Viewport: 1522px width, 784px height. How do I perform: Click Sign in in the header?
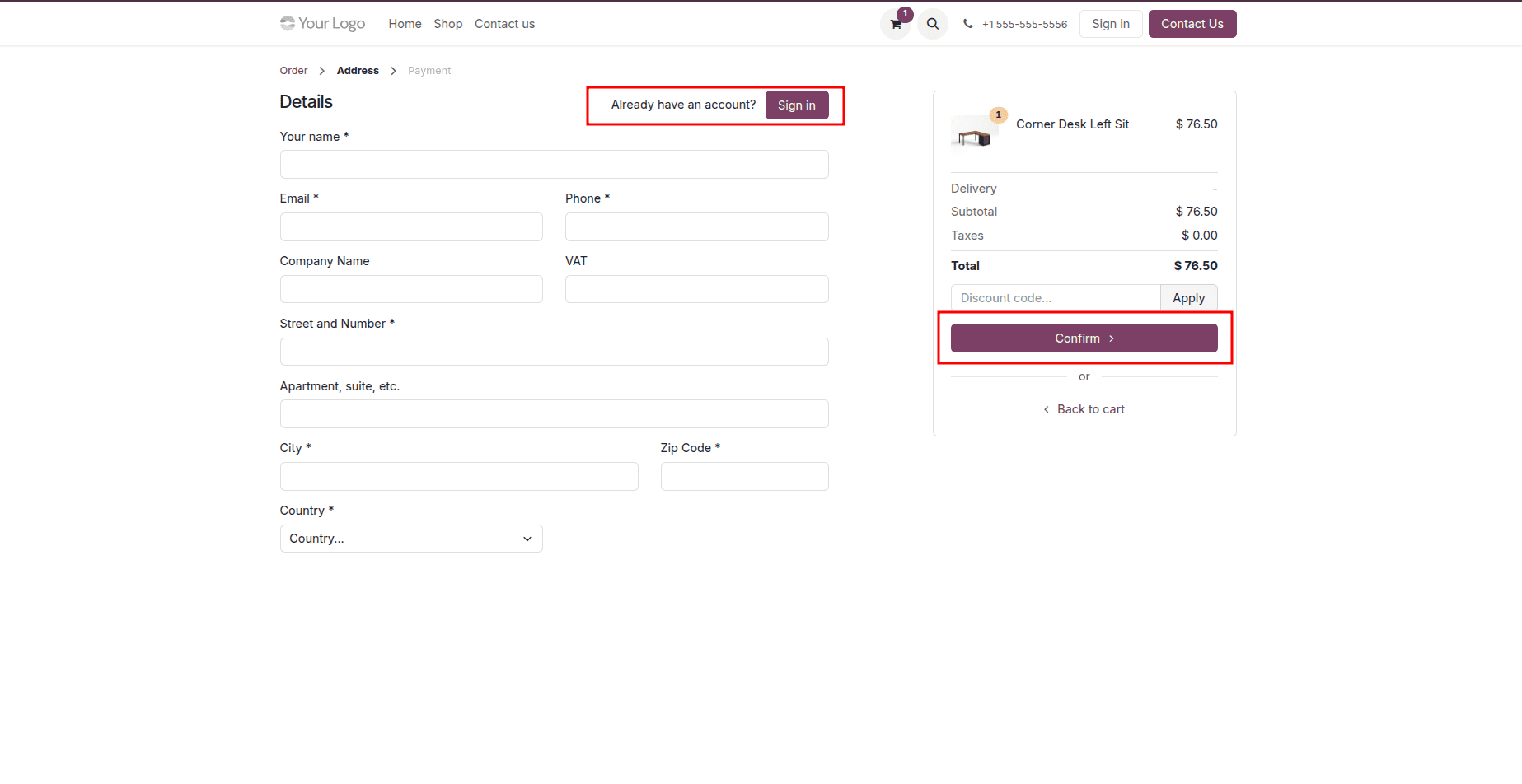(1111, 24)
